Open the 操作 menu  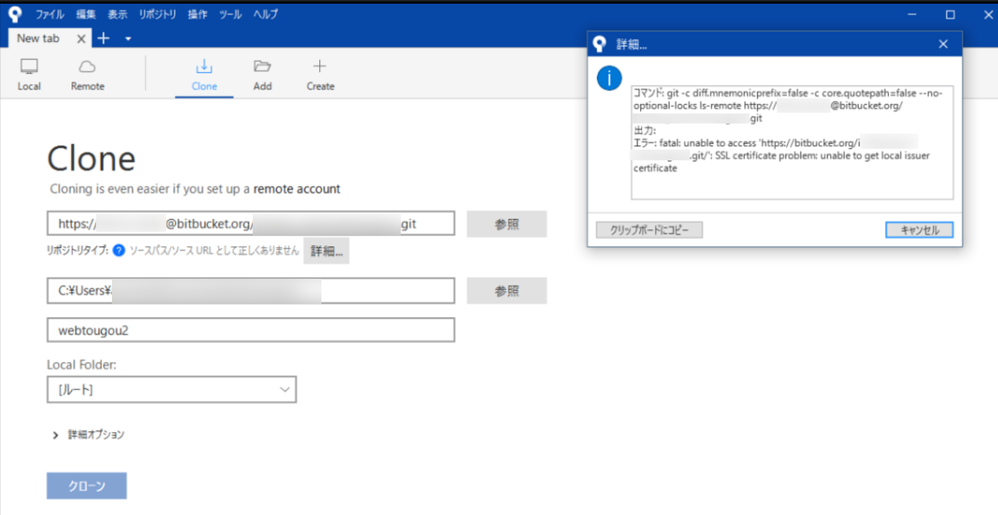[197, 14]
